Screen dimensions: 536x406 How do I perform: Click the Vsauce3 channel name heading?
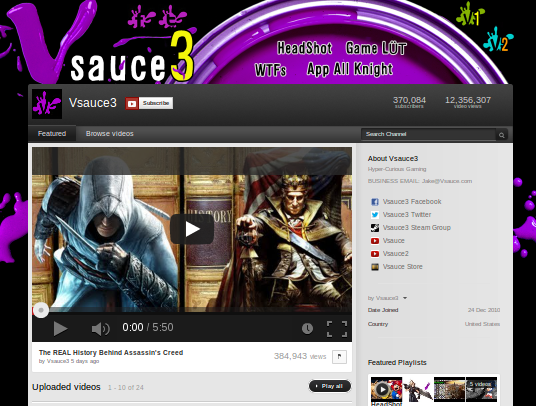(93, 103)
